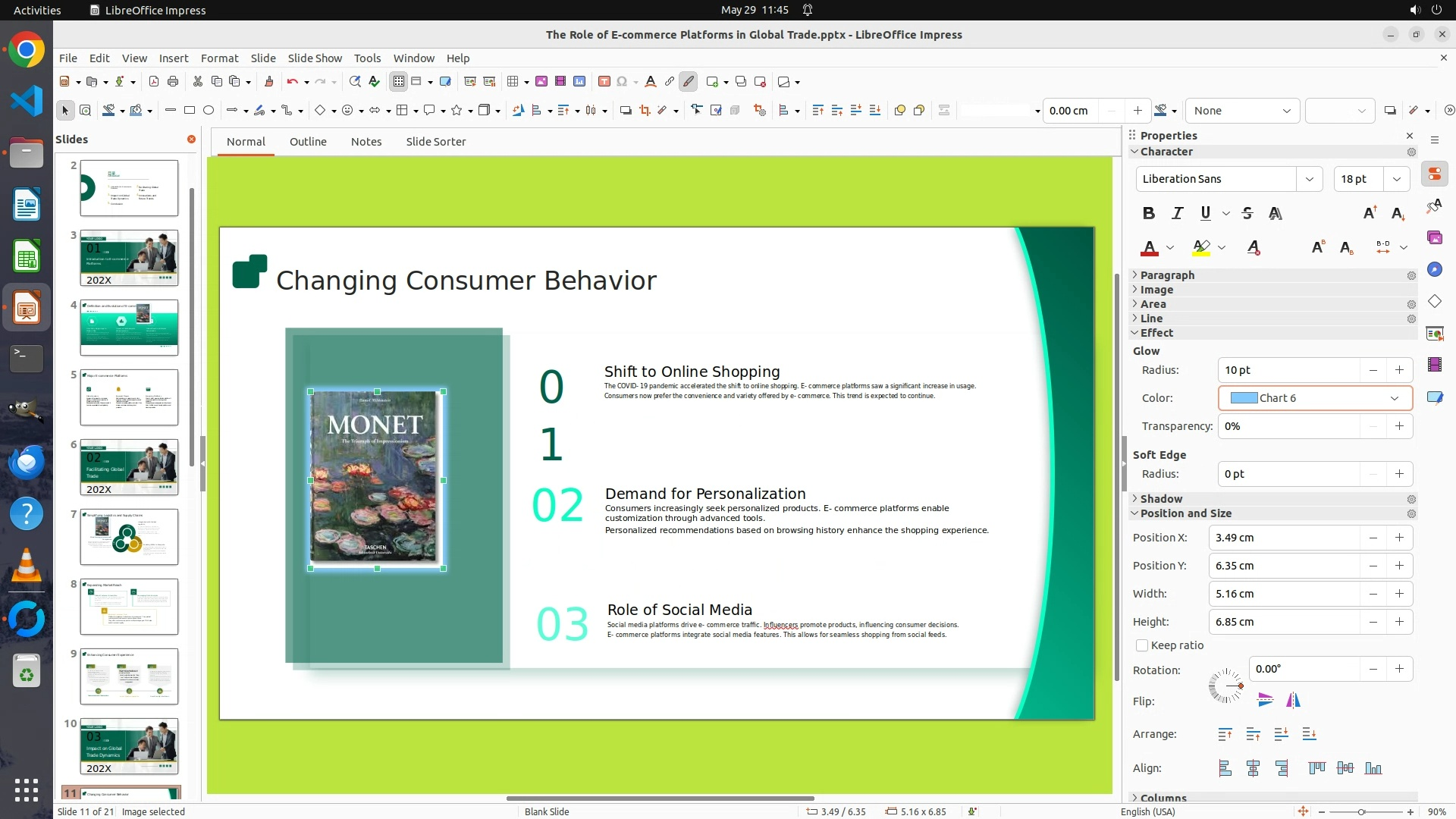Toggle the display grid toolbar button

pyautogui.click(x=399, y=81)
